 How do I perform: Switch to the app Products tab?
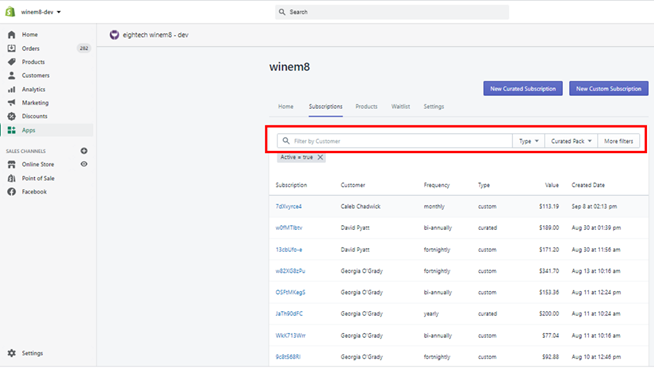pyautogui.click(x=367, y=106)
